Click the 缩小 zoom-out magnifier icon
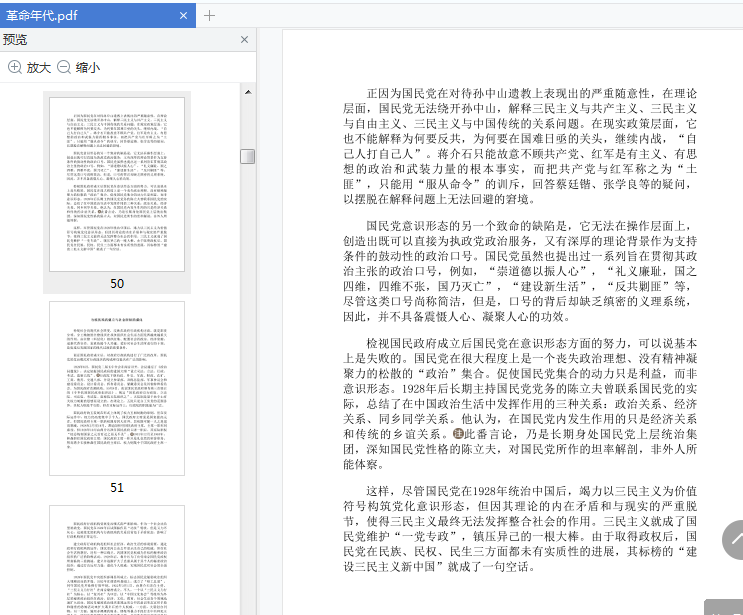This screenshot has height=615, width=743. [64, 67]
